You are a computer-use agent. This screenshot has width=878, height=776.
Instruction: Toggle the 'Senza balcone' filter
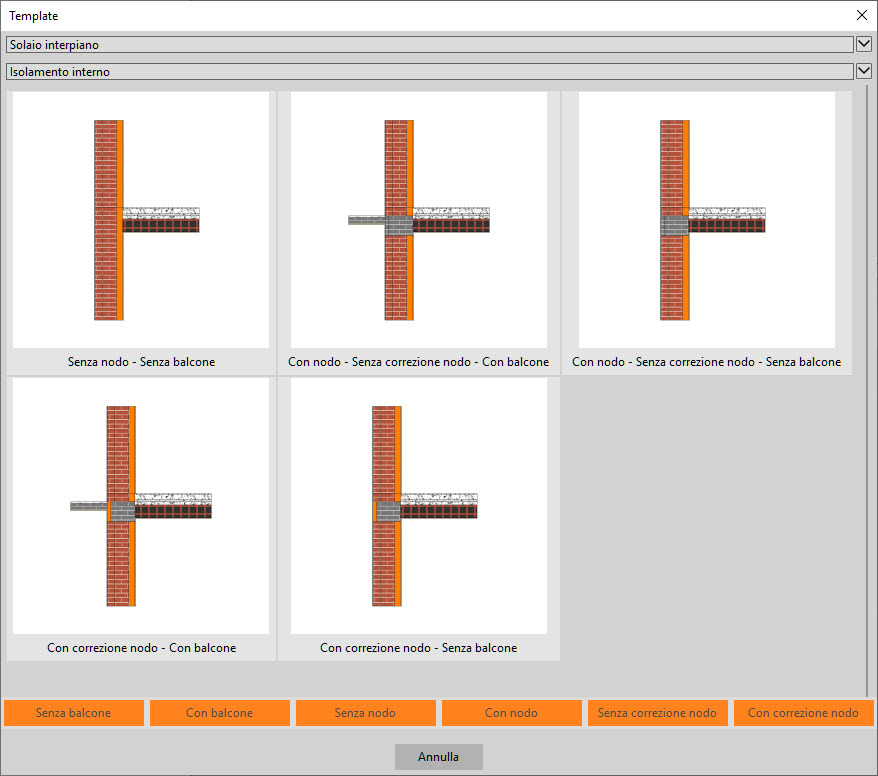click(74, 713)
